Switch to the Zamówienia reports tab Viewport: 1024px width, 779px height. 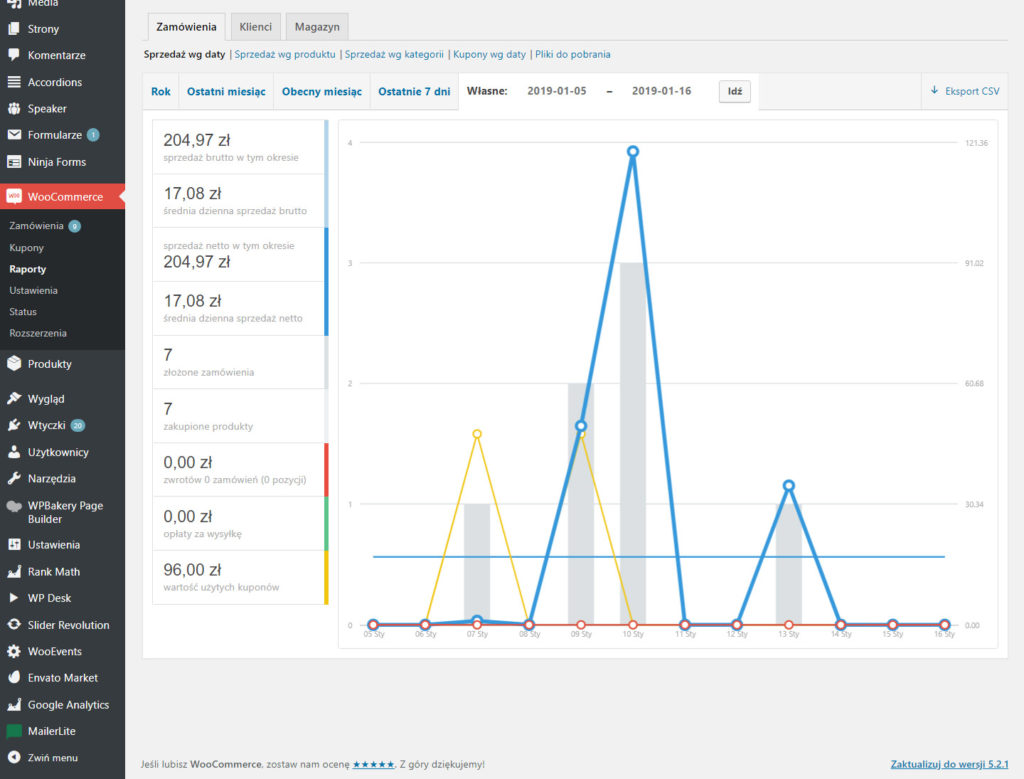point(186,27)
